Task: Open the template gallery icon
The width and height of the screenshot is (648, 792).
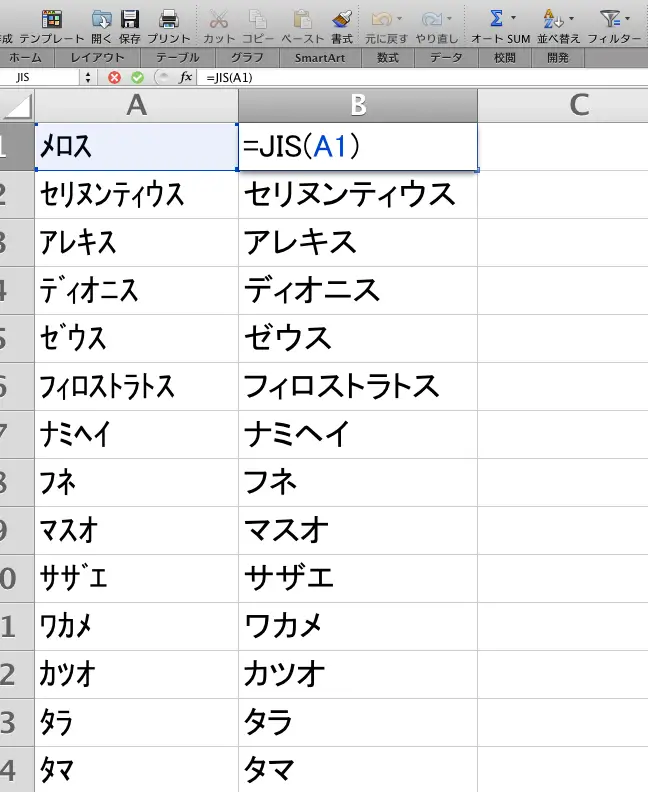Action: point(52,19)
